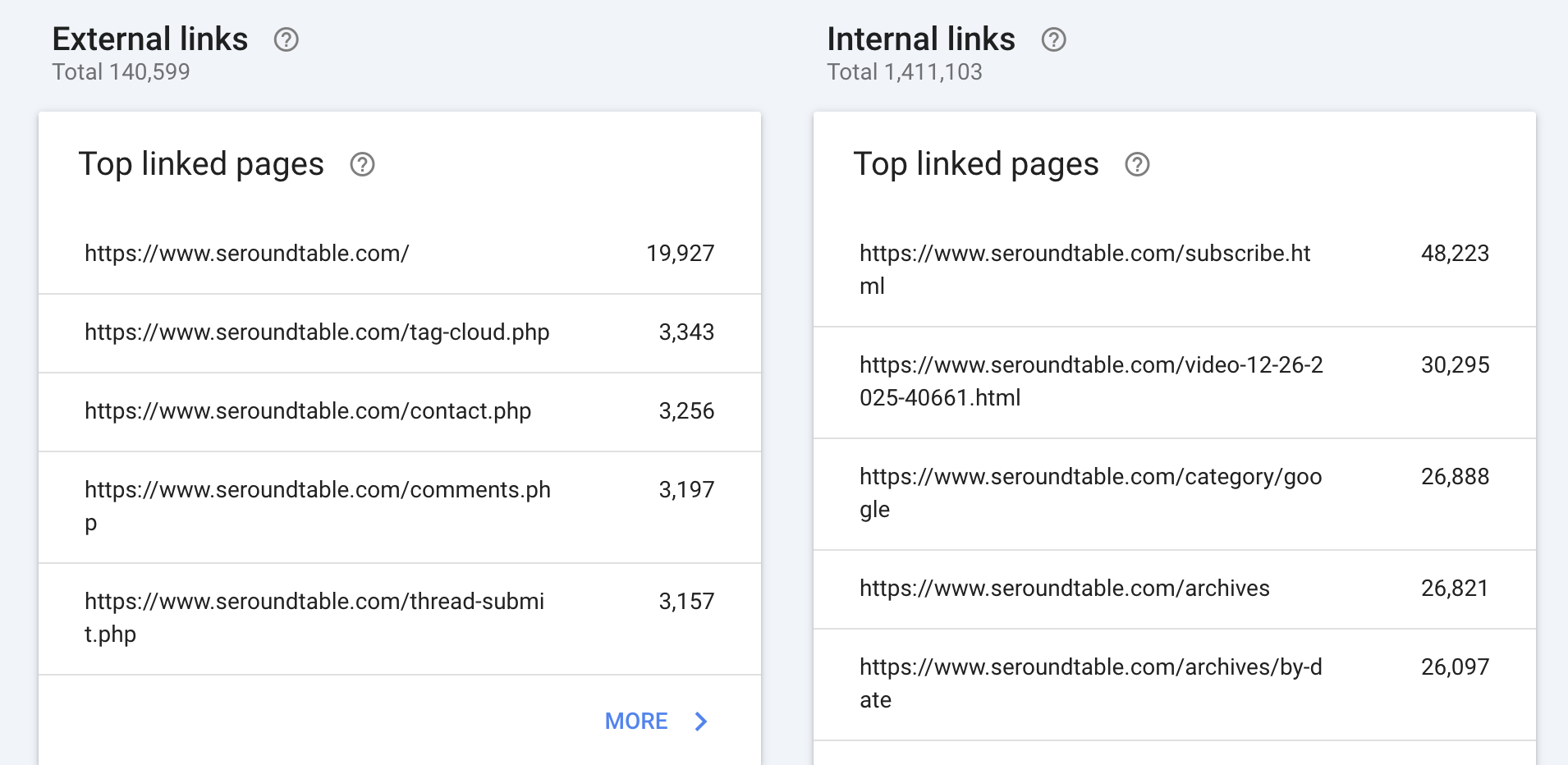Click the Internal links heading

pos(920,39)
